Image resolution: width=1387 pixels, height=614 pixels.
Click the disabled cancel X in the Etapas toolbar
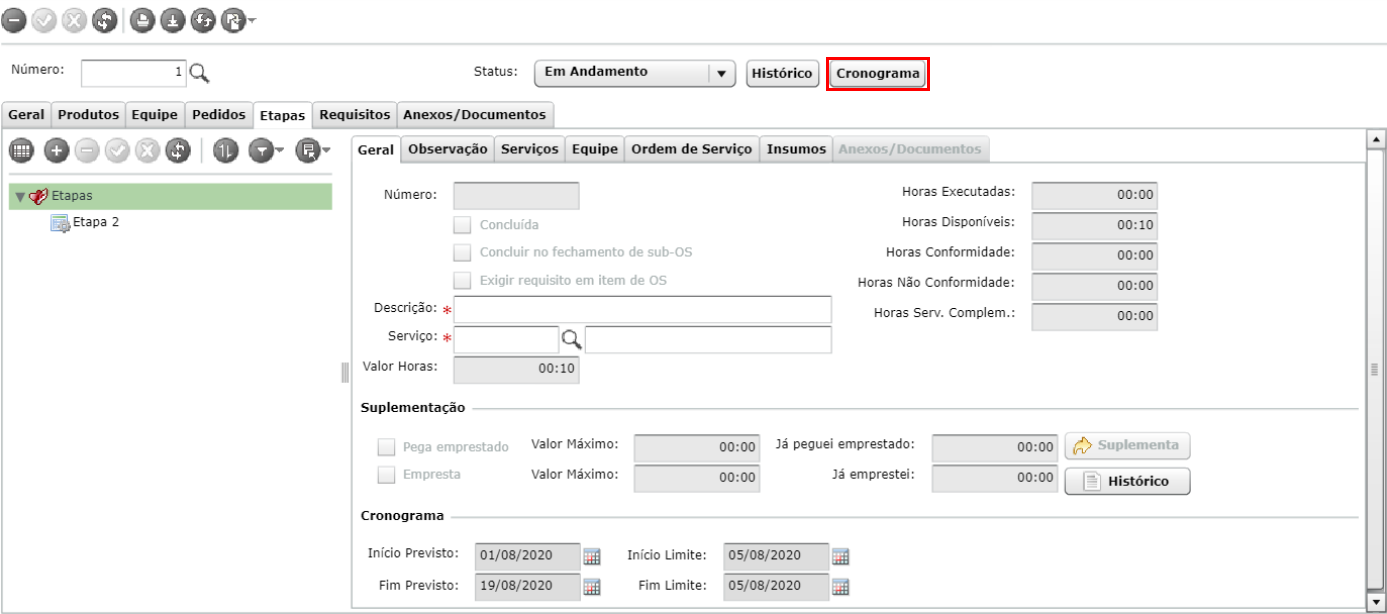coord(148,150)
